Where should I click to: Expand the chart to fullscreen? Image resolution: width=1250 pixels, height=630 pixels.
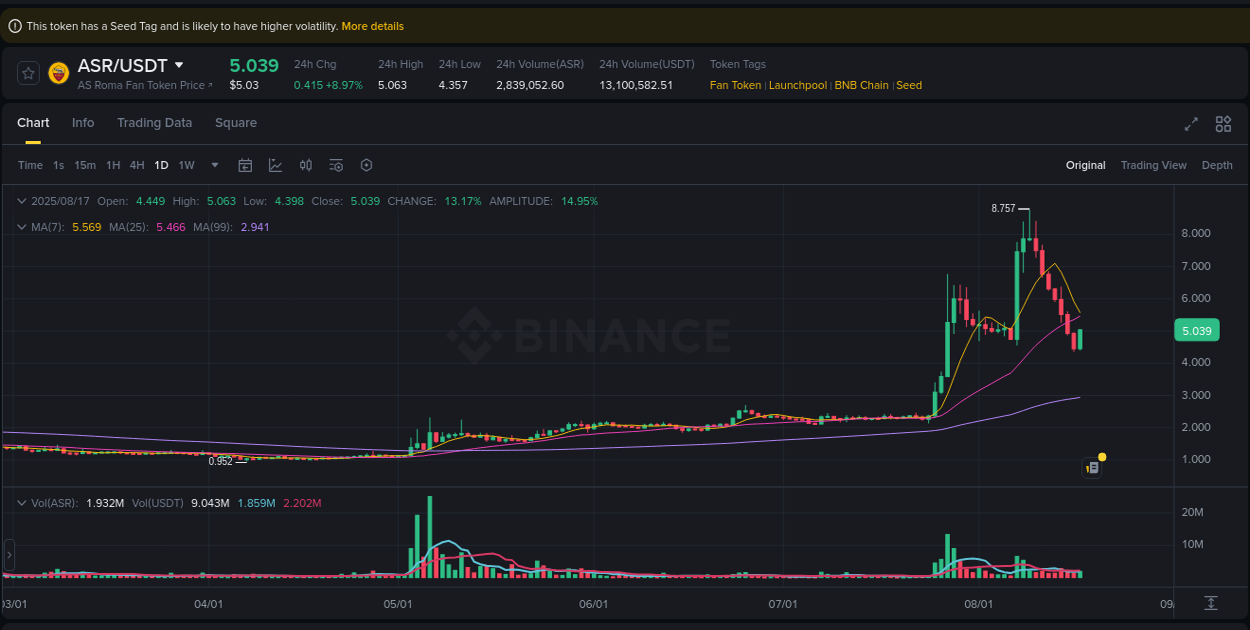[x=1190, y=124]
